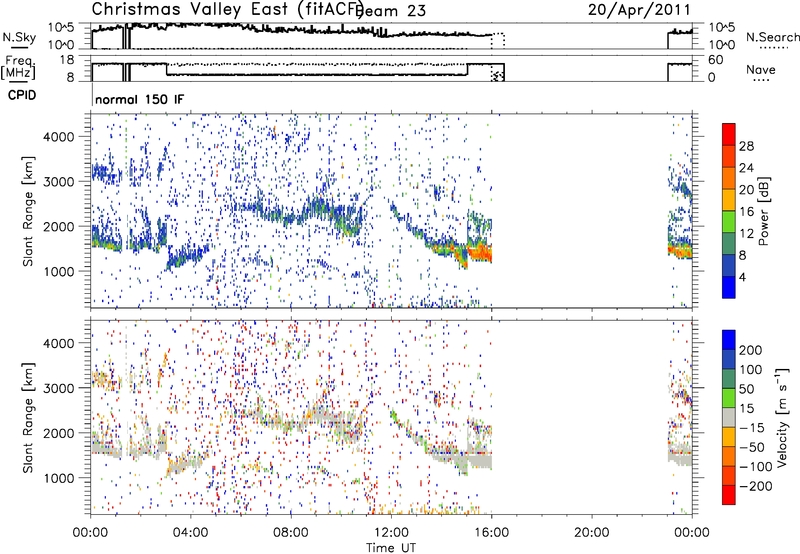800x554 pixels.
Task: Click the "50" velocity colorbar label
Action: pyautogui.click(x=747, y=389)
